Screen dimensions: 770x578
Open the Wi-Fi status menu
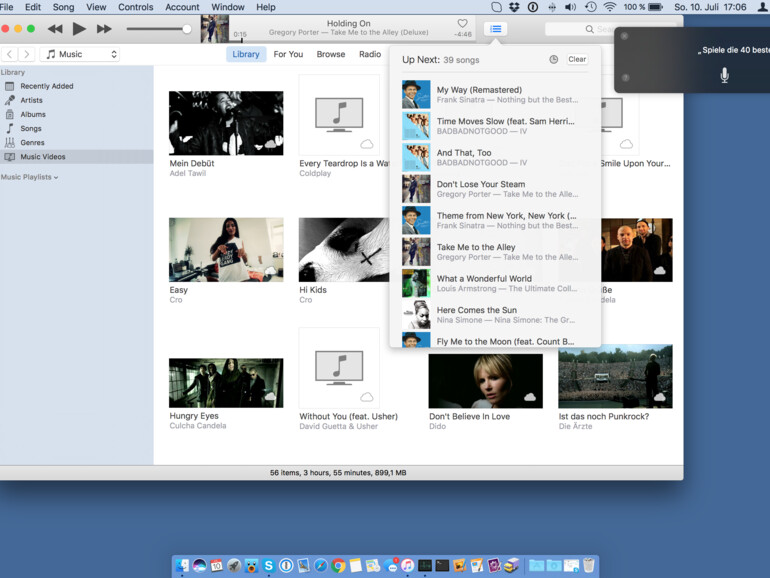pos(609,7)
